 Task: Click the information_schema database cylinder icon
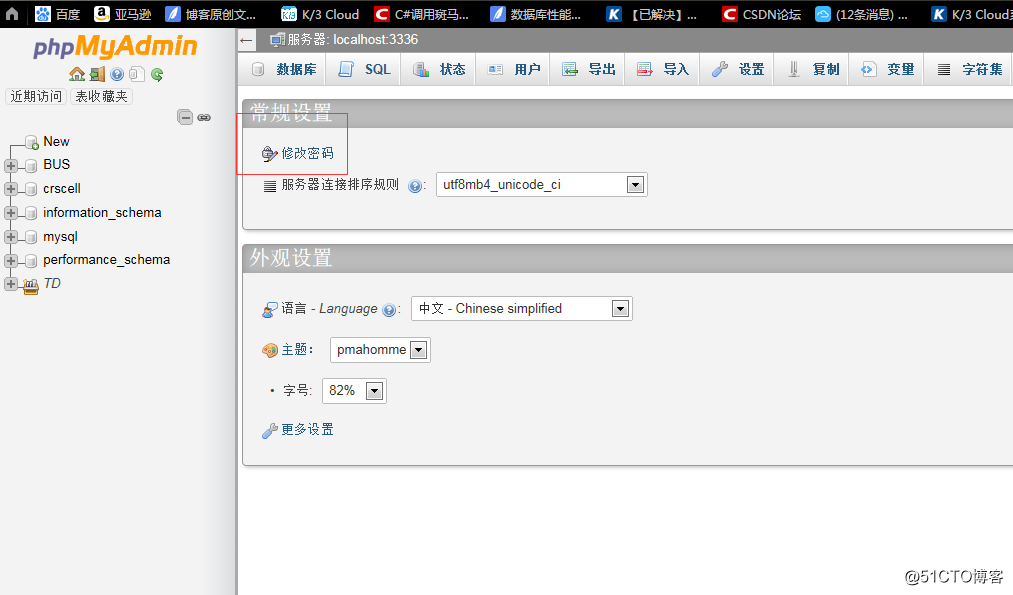tap(31, 213)
